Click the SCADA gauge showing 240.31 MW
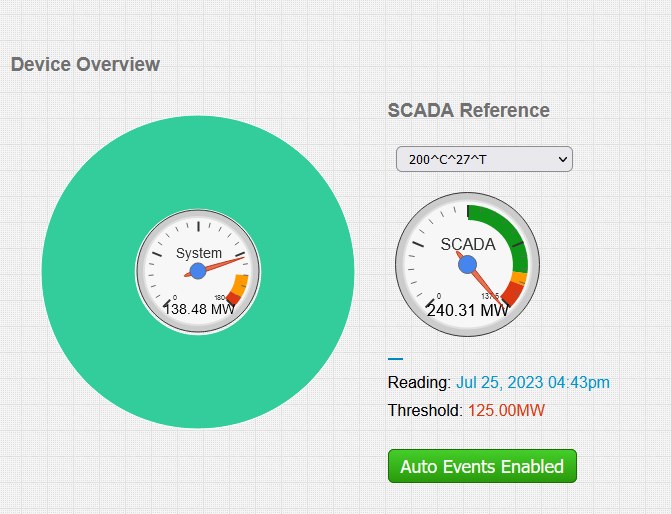 [467, 264]
